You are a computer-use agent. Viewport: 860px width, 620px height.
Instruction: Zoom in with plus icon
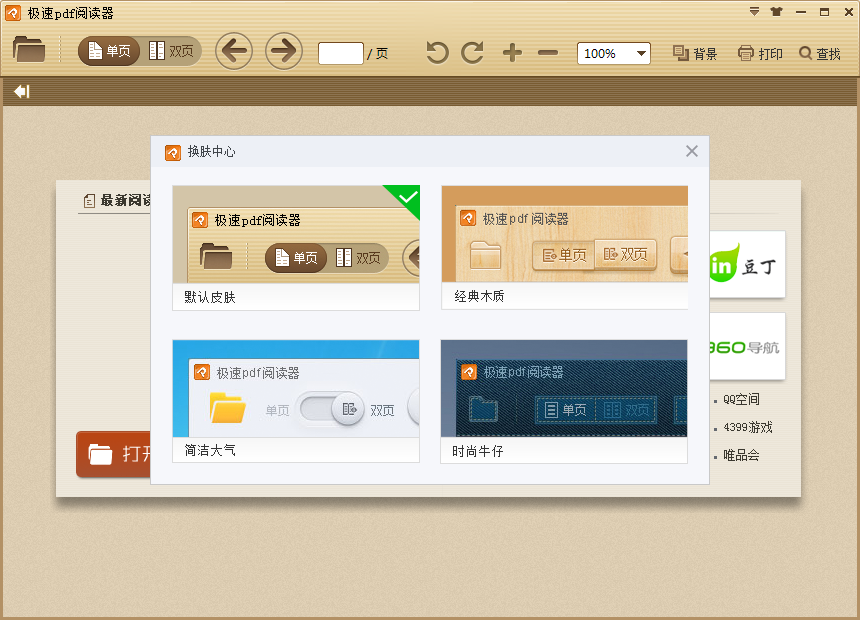coord(512,53)
